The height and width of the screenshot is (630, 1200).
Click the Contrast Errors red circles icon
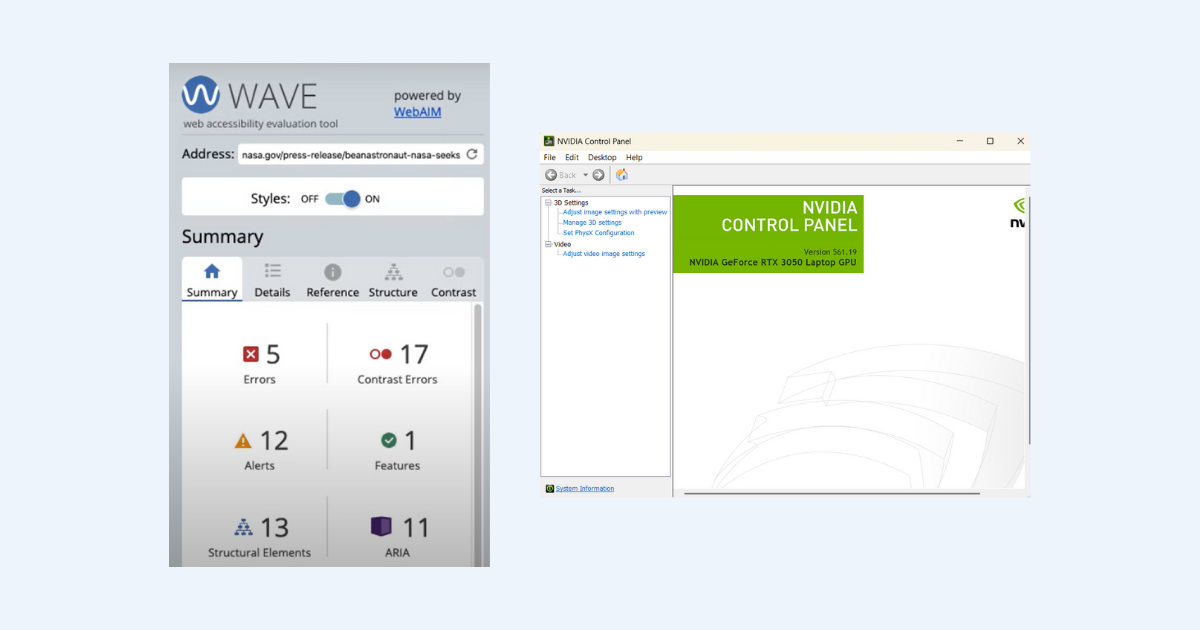click(381, 354)
